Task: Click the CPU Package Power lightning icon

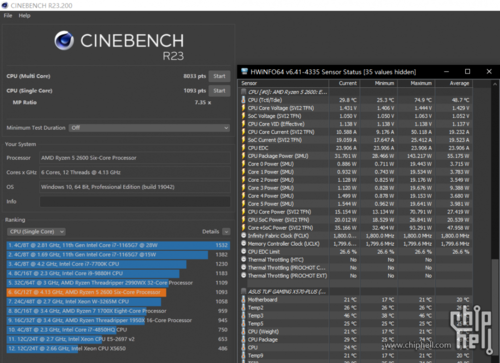Action: (x=243, y=156)
